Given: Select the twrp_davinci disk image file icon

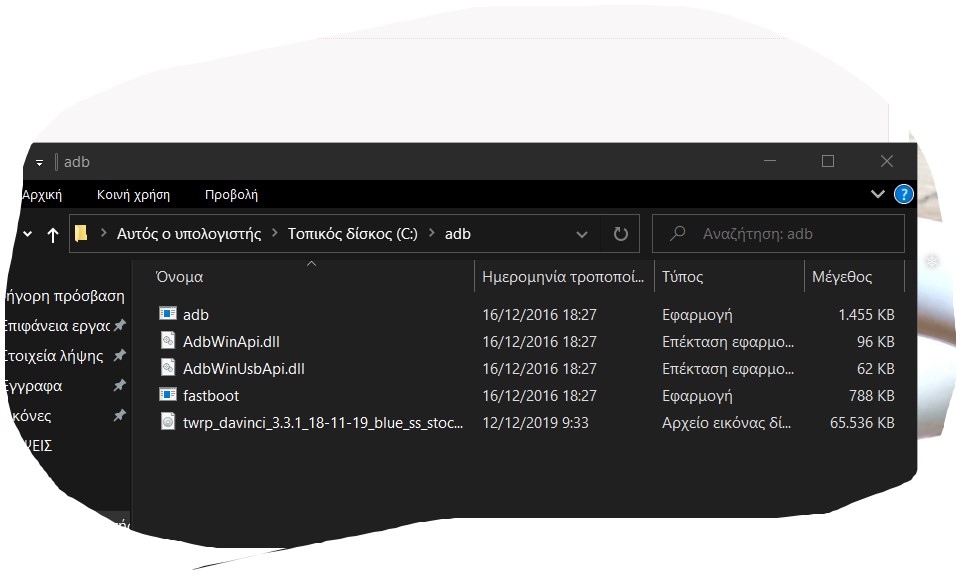Looking at the screenshot, I should coord(167,422).
